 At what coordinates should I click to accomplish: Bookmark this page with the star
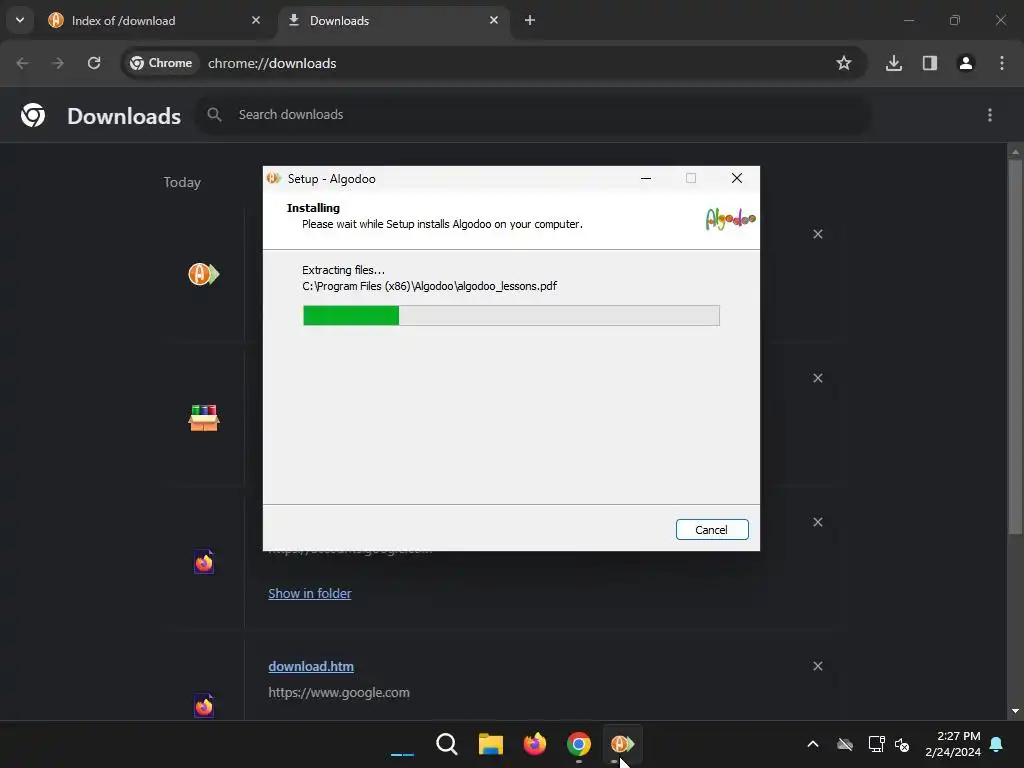(x=844, y=63)
